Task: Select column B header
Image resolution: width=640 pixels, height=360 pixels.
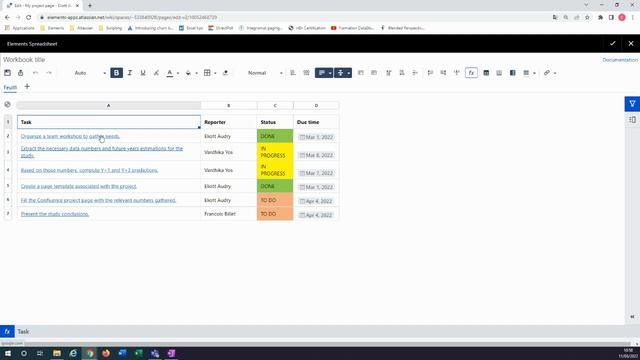Action: pos(229,105)
